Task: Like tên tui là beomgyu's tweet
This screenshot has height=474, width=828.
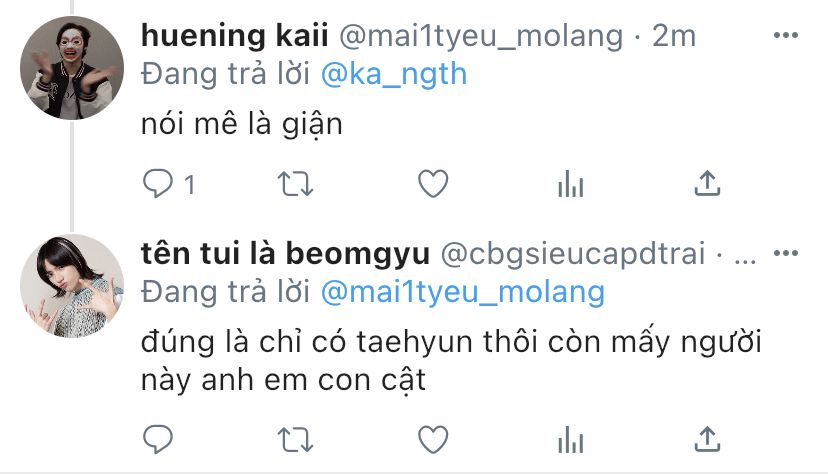Action: click(x=432, y=440)
